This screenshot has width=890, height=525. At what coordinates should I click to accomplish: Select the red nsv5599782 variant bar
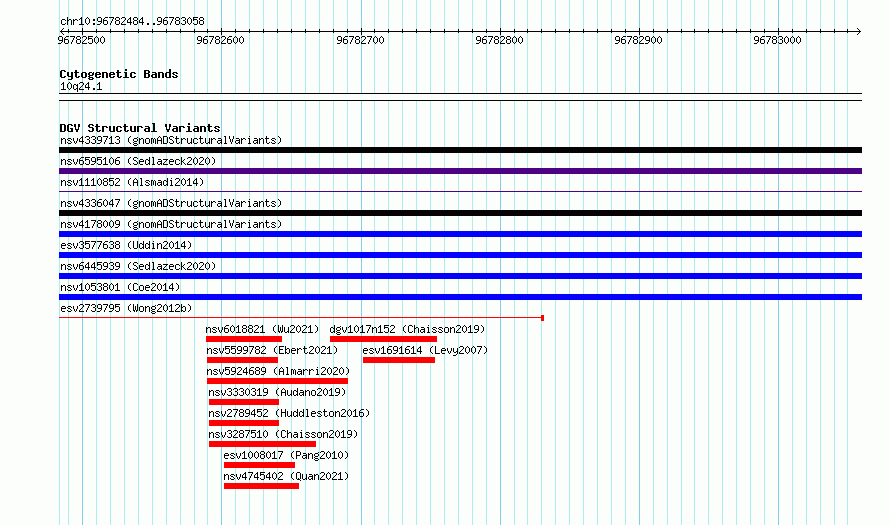coord(242,360)
